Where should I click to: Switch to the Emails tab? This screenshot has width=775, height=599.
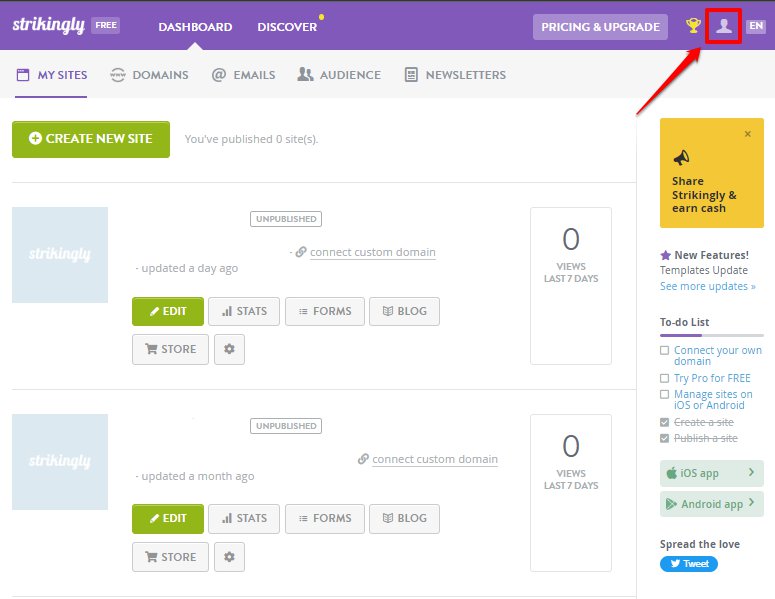tap(243, 75)
